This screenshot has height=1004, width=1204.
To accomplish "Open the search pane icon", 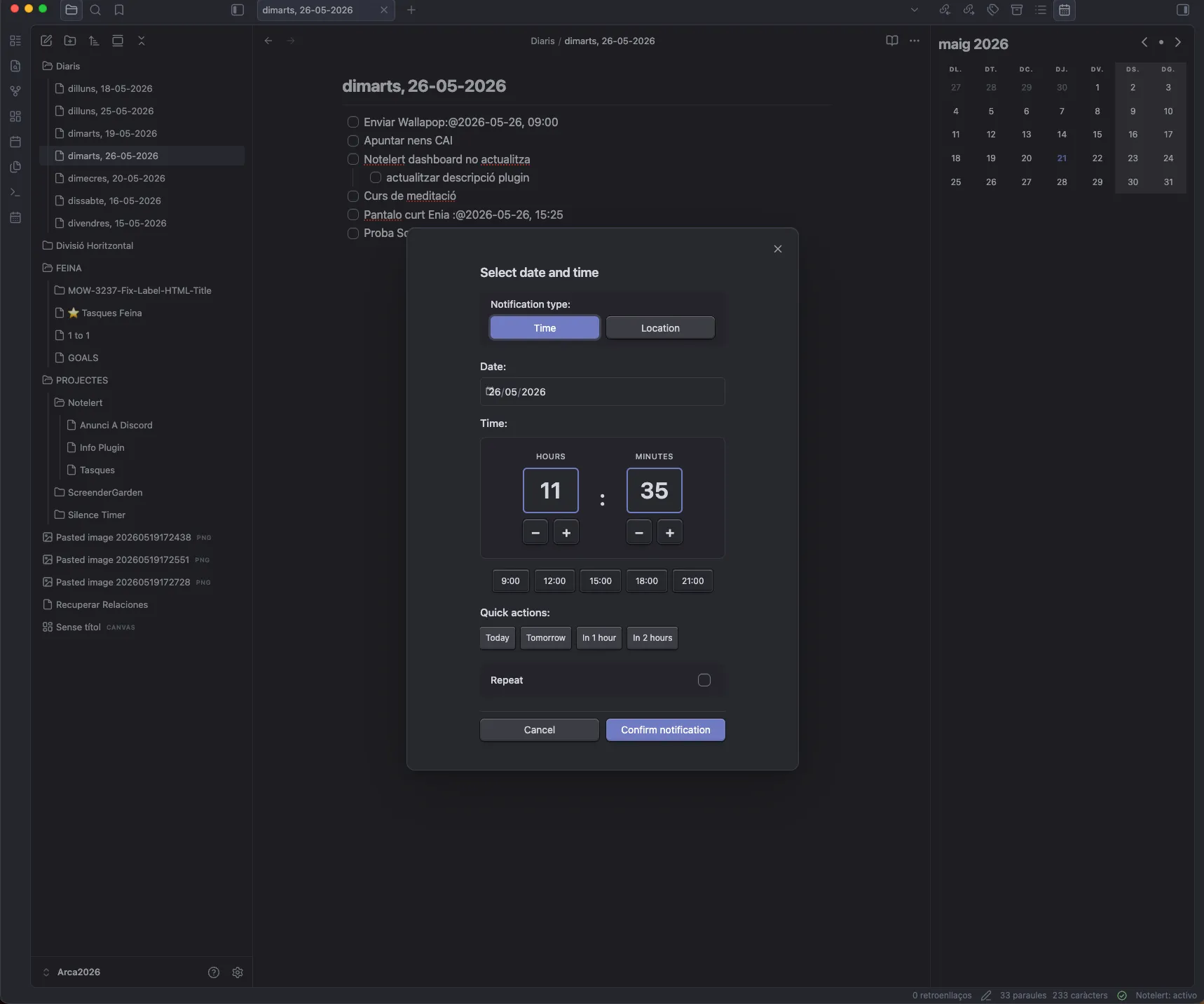I will [x=95, y=10].
